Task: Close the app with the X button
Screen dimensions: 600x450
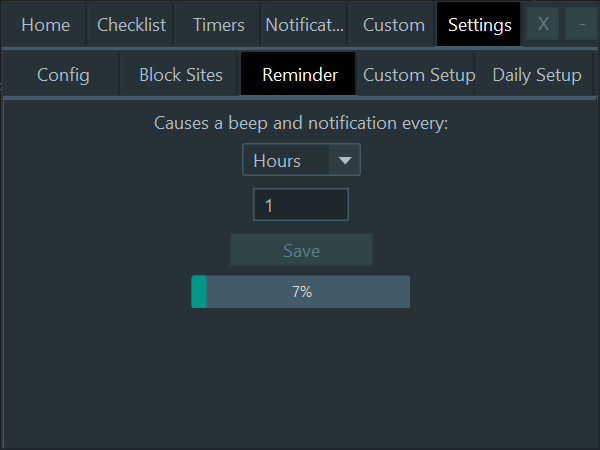Action: [543, 24]
